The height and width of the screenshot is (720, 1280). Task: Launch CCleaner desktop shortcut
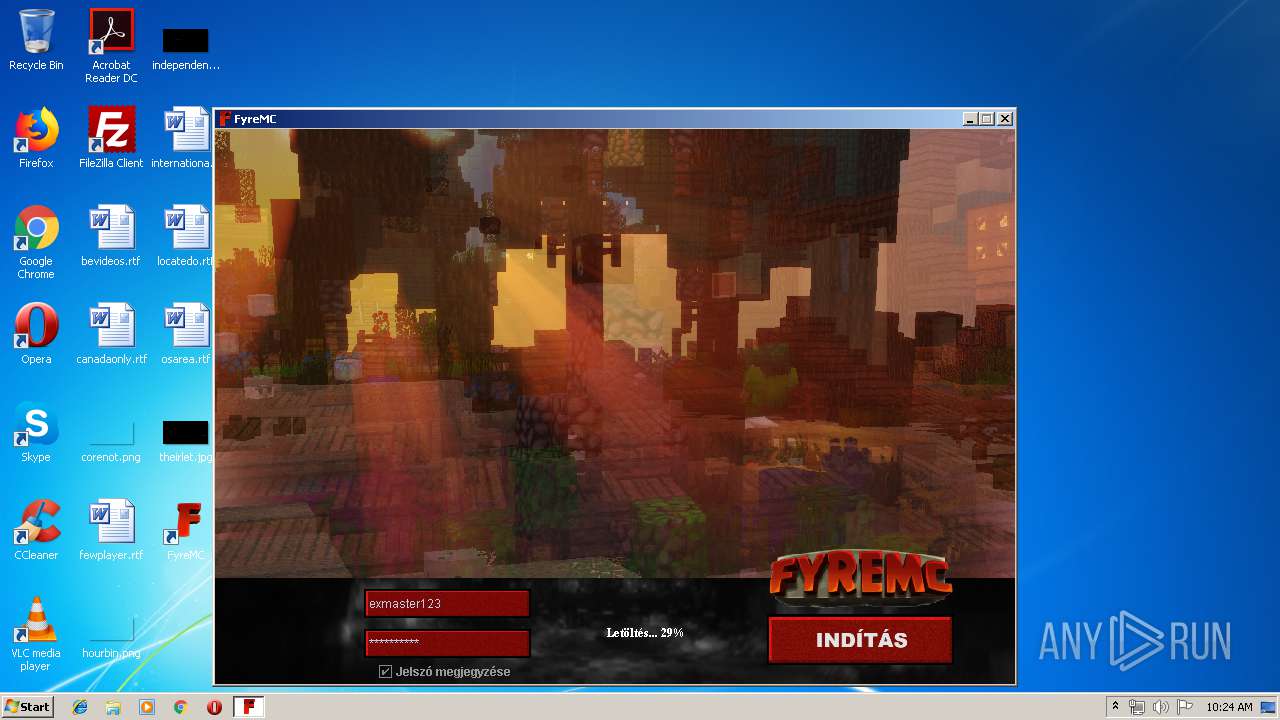point(36,530)
